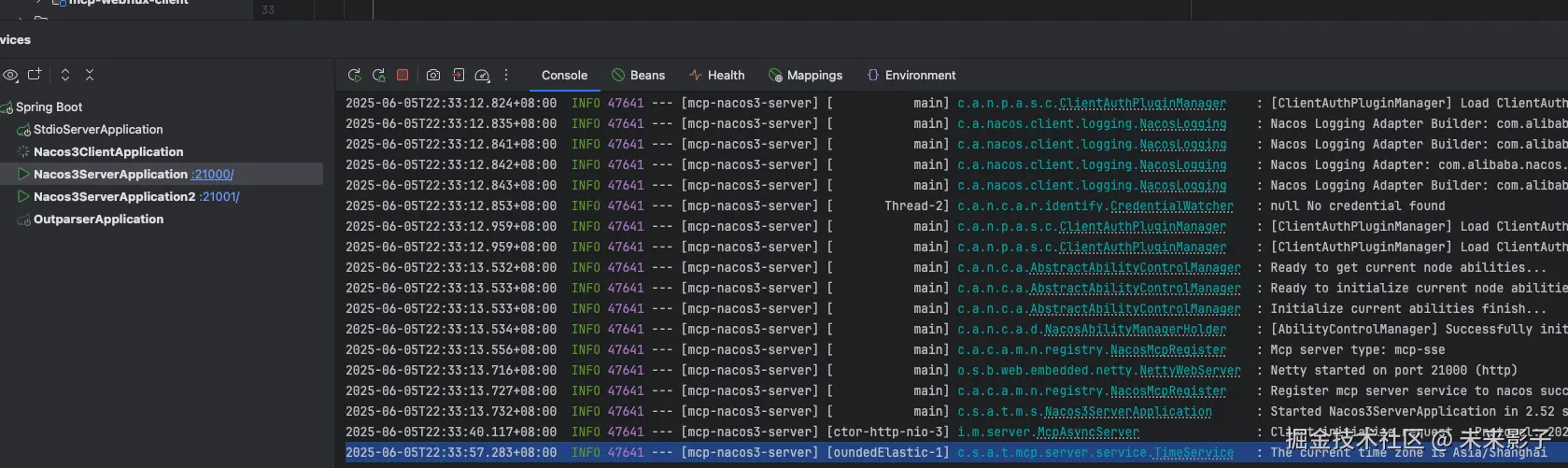1568x468 pixels.
Task: Click the red arrow exit icon
Action: (x=458, y=76)
